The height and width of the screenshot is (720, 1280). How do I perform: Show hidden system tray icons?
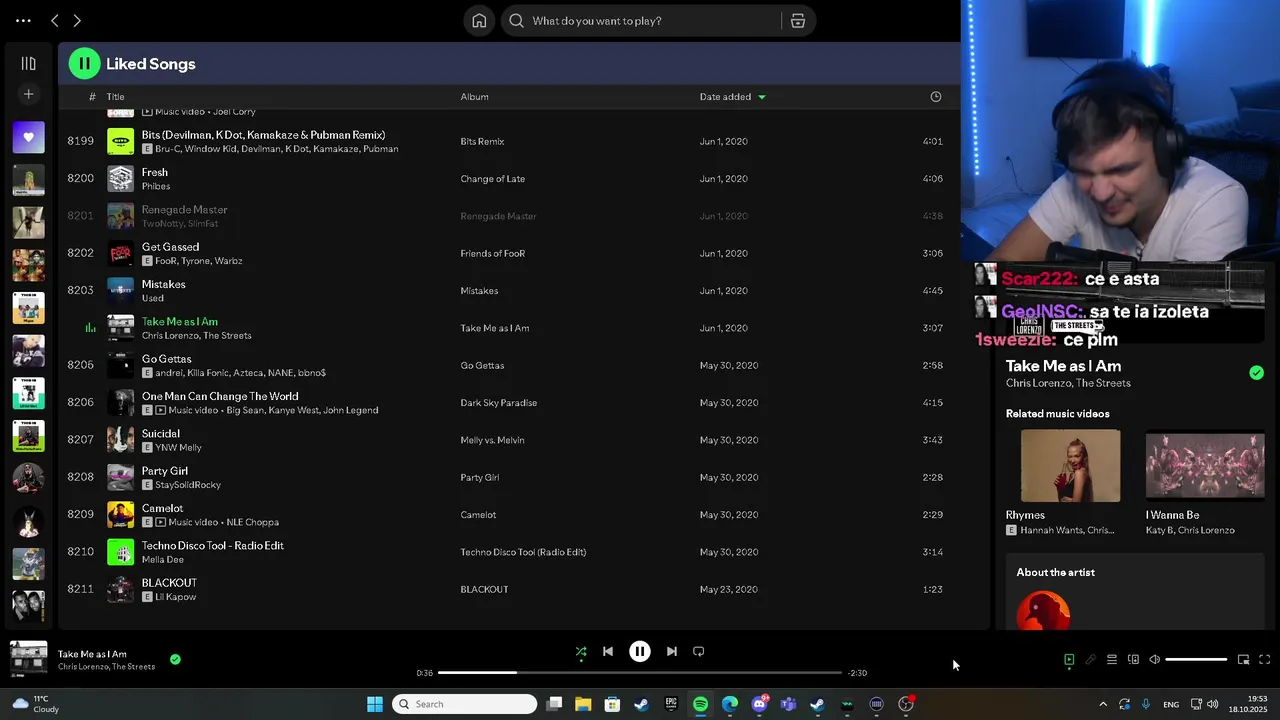[x=1103, y=704]
